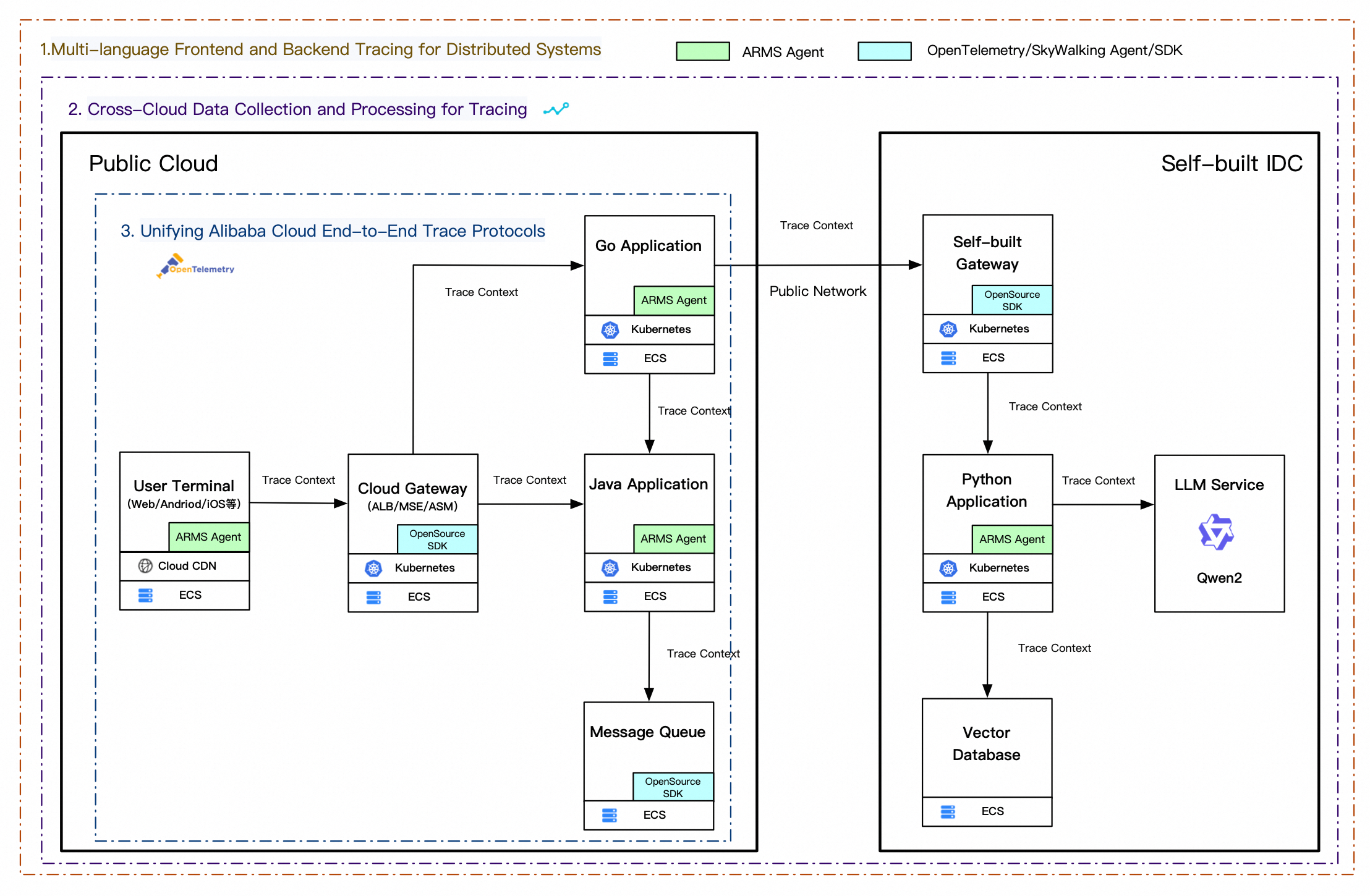This screenshot has height=896, width=1370.
Task: Click ARMS Agent tag in Java Application
Action: coord(673,539)
